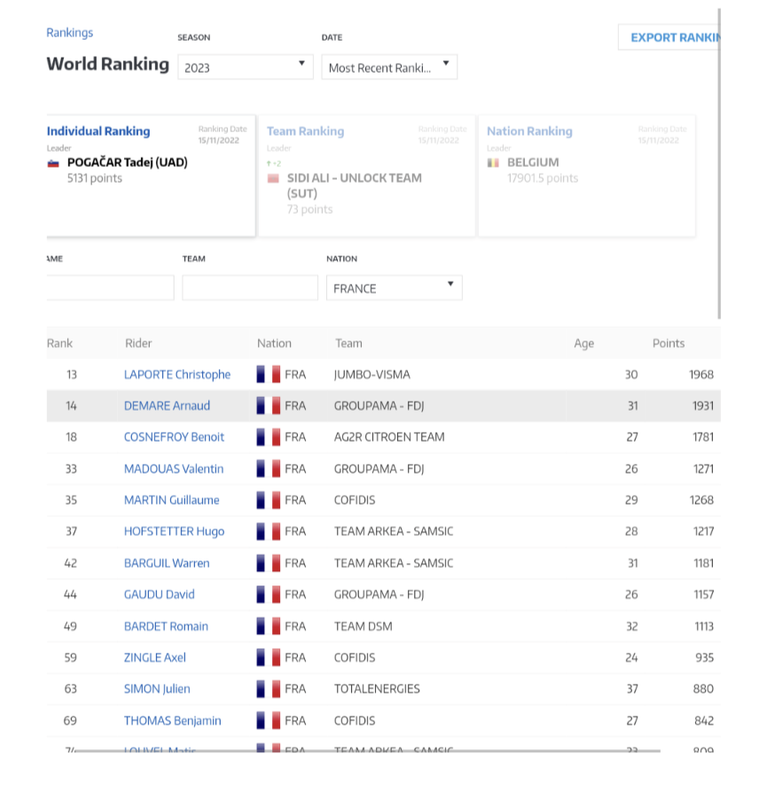Click French flag in GAUDU David row
The image size is (766, 800).
click(x=268, y=594)
